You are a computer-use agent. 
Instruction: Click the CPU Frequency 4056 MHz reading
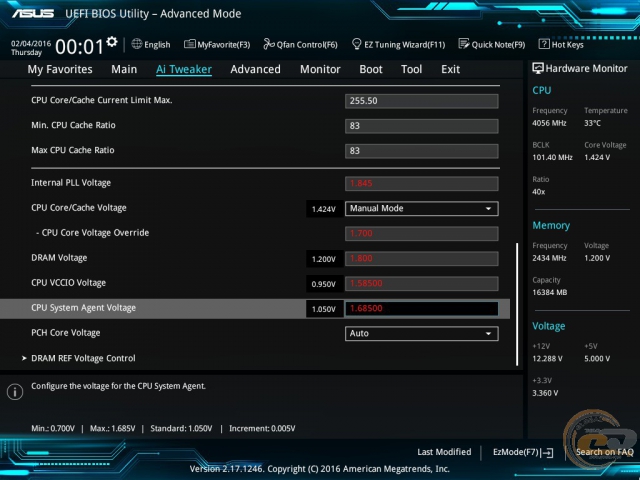[x=549, y=123]
